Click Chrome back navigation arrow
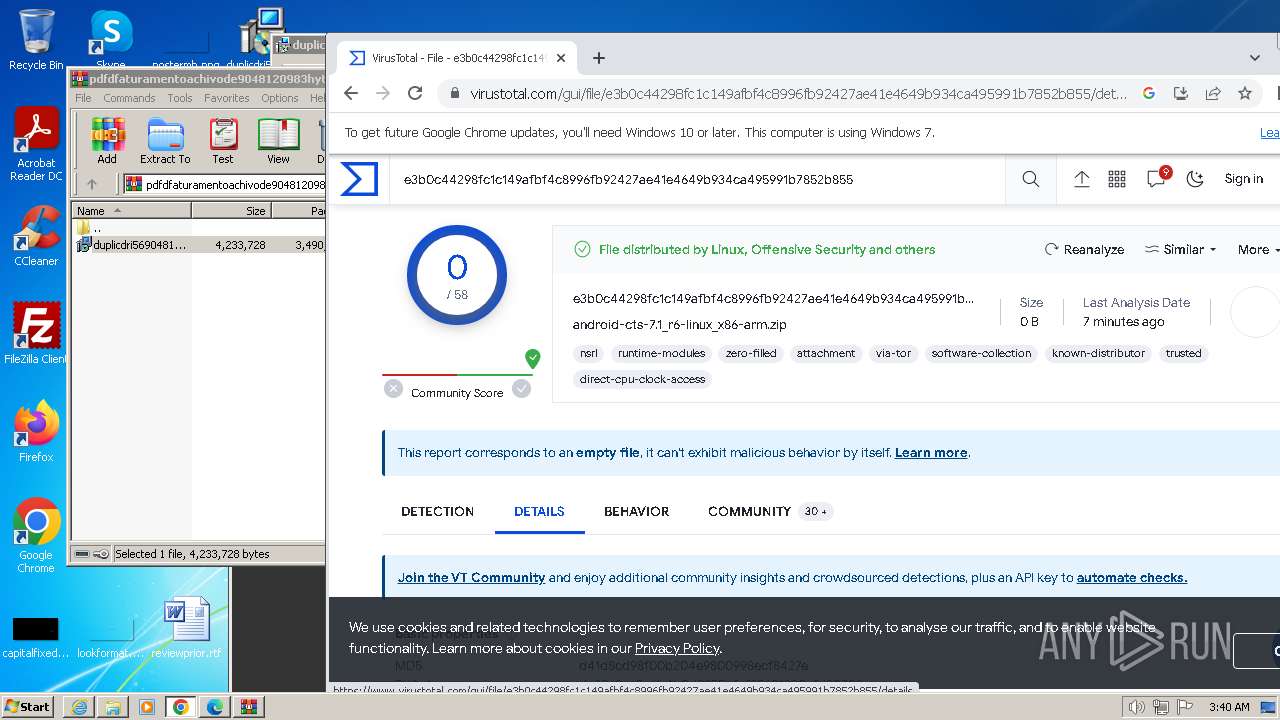The image size is (1280, 720). pyautogui.click(x=350, y=93)
